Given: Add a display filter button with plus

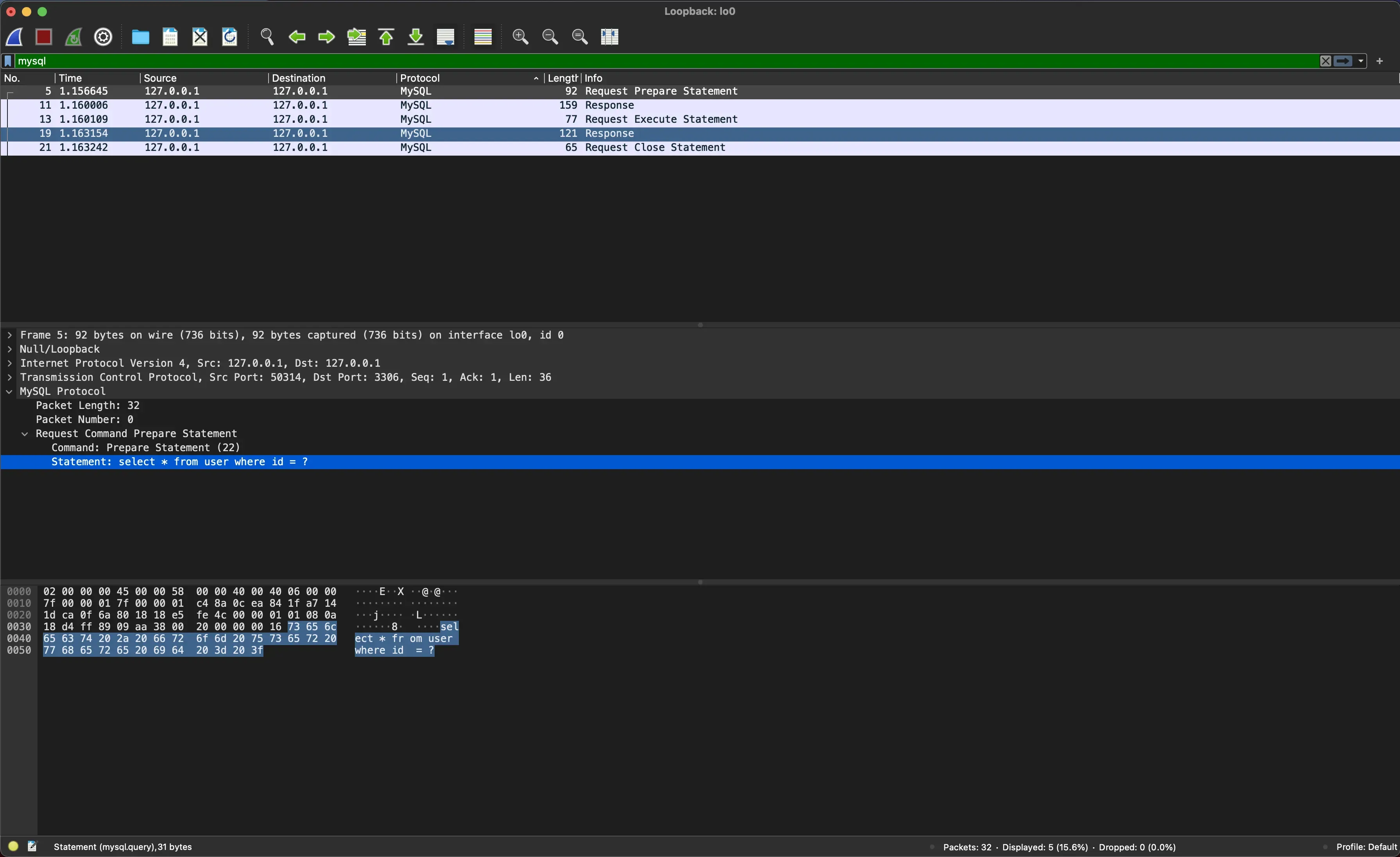Looking at the screenshot, I should pos(1380,61).
